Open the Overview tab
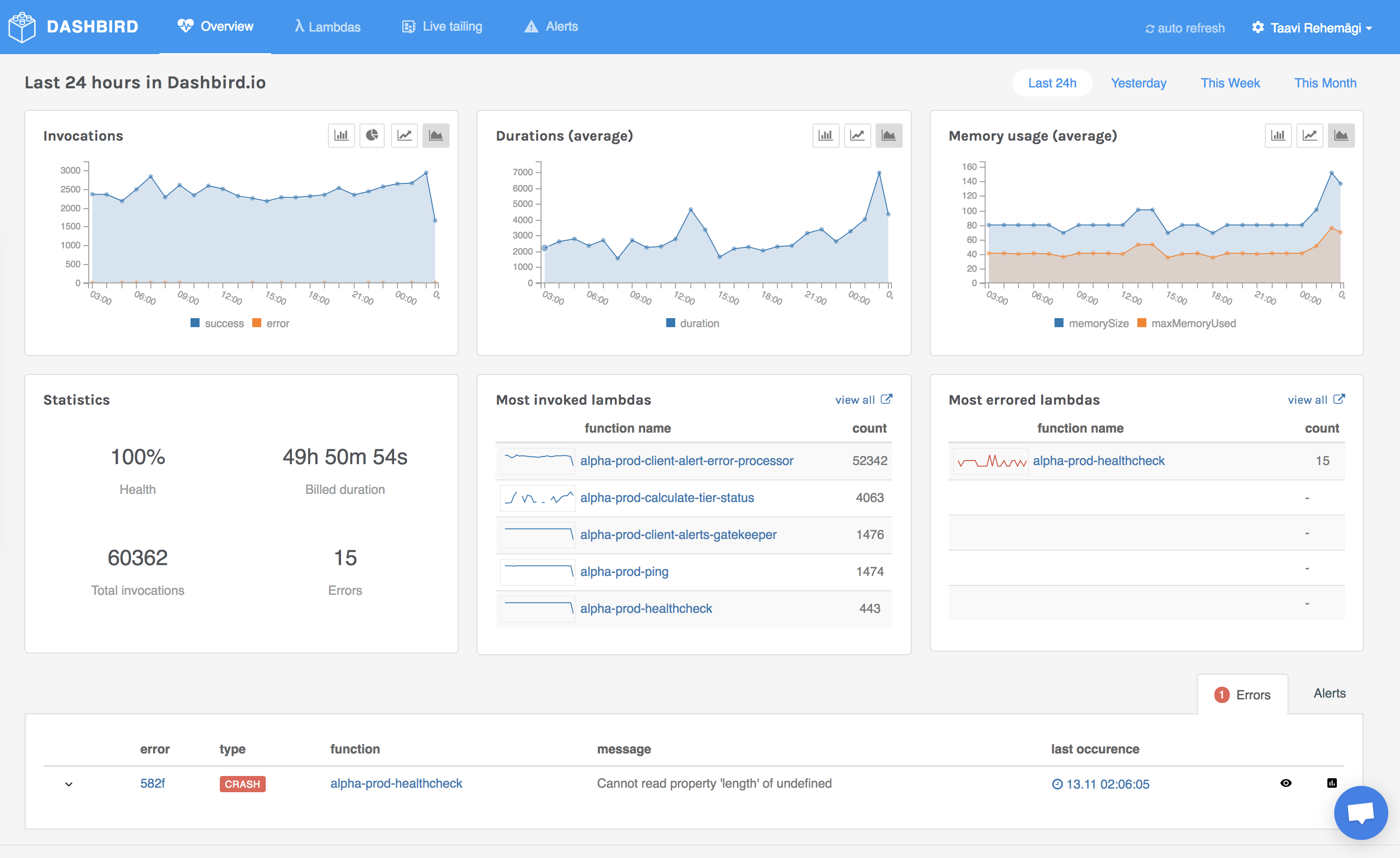The height and width of the screenshot is (858, 1400). (215, 27)
